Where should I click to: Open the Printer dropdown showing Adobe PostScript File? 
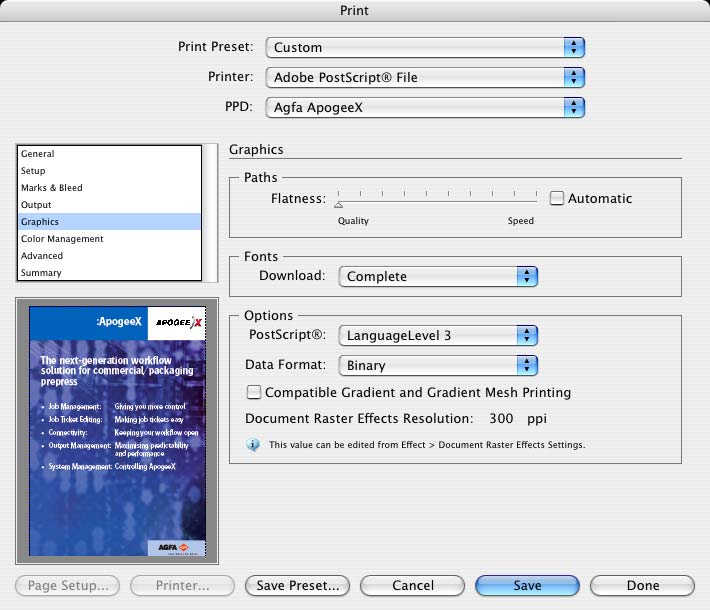tap(425, 77)
